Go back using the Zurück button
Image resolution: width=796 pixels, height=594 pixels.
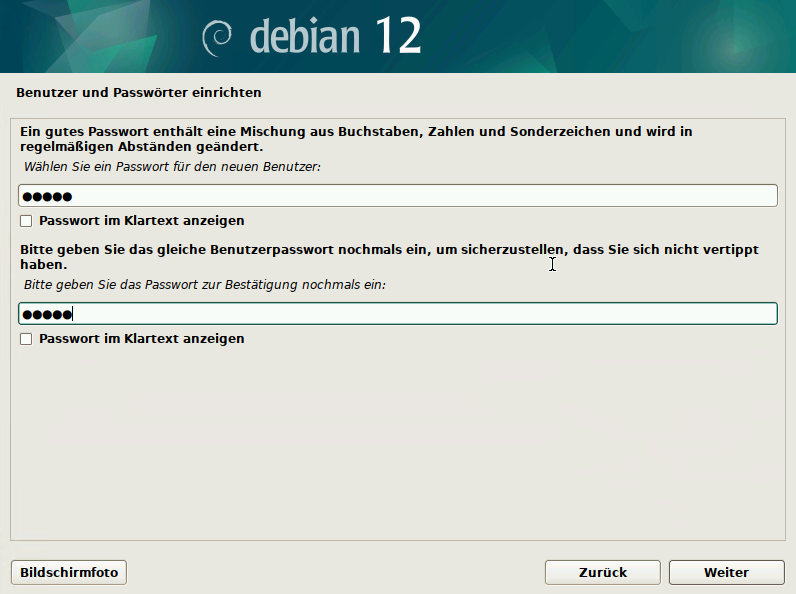pyautogui.click(x=603, y=573)
